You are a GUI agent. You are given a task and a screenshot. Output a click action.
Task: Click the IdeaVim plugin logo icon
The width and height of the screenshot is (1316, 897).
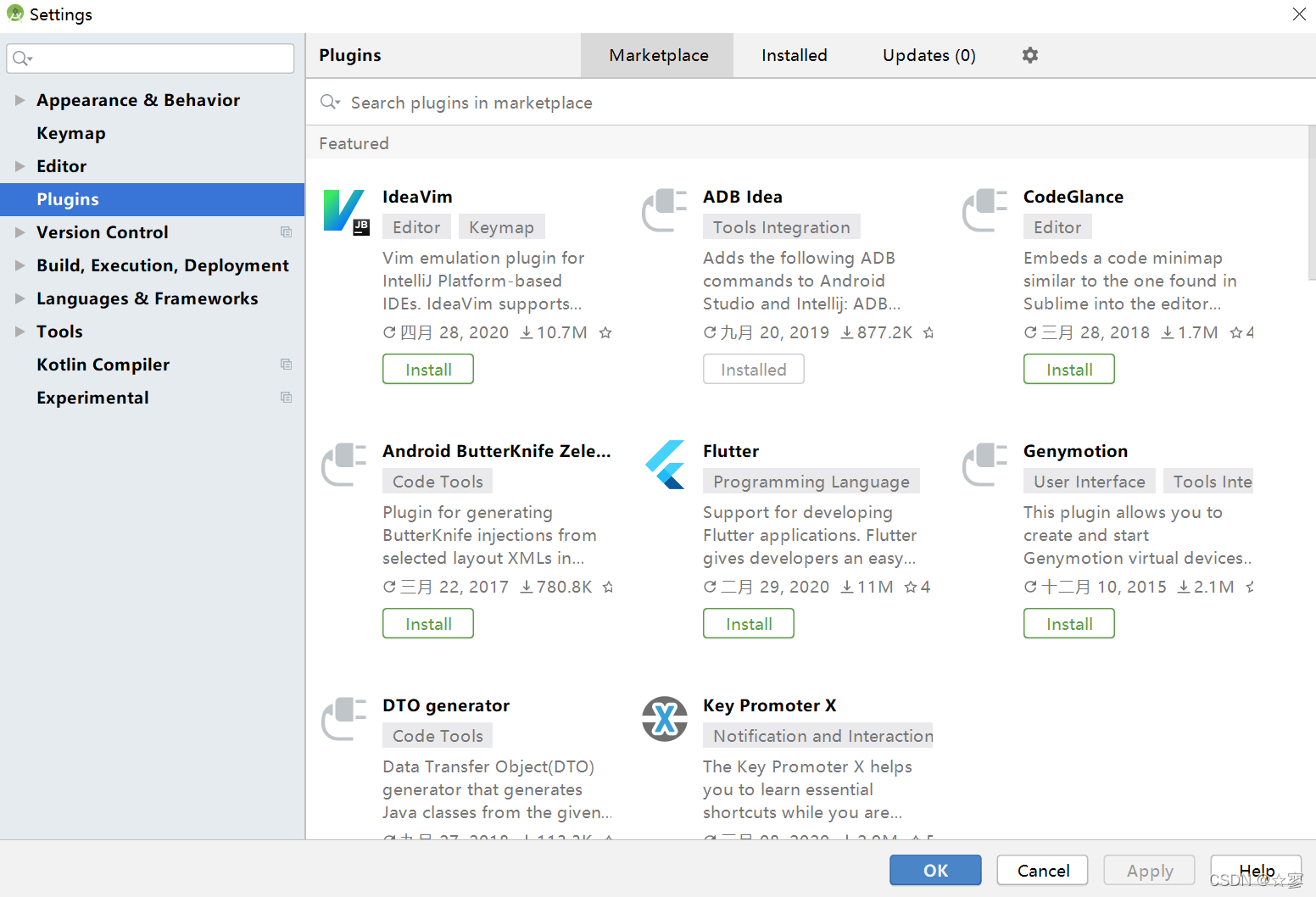[346, 212]
